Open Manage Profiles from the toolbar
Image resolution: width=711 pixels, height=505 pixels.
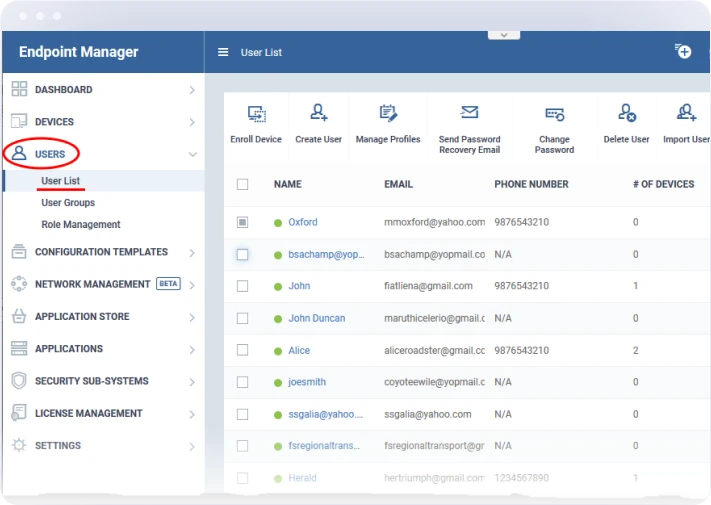click(388, 113)
